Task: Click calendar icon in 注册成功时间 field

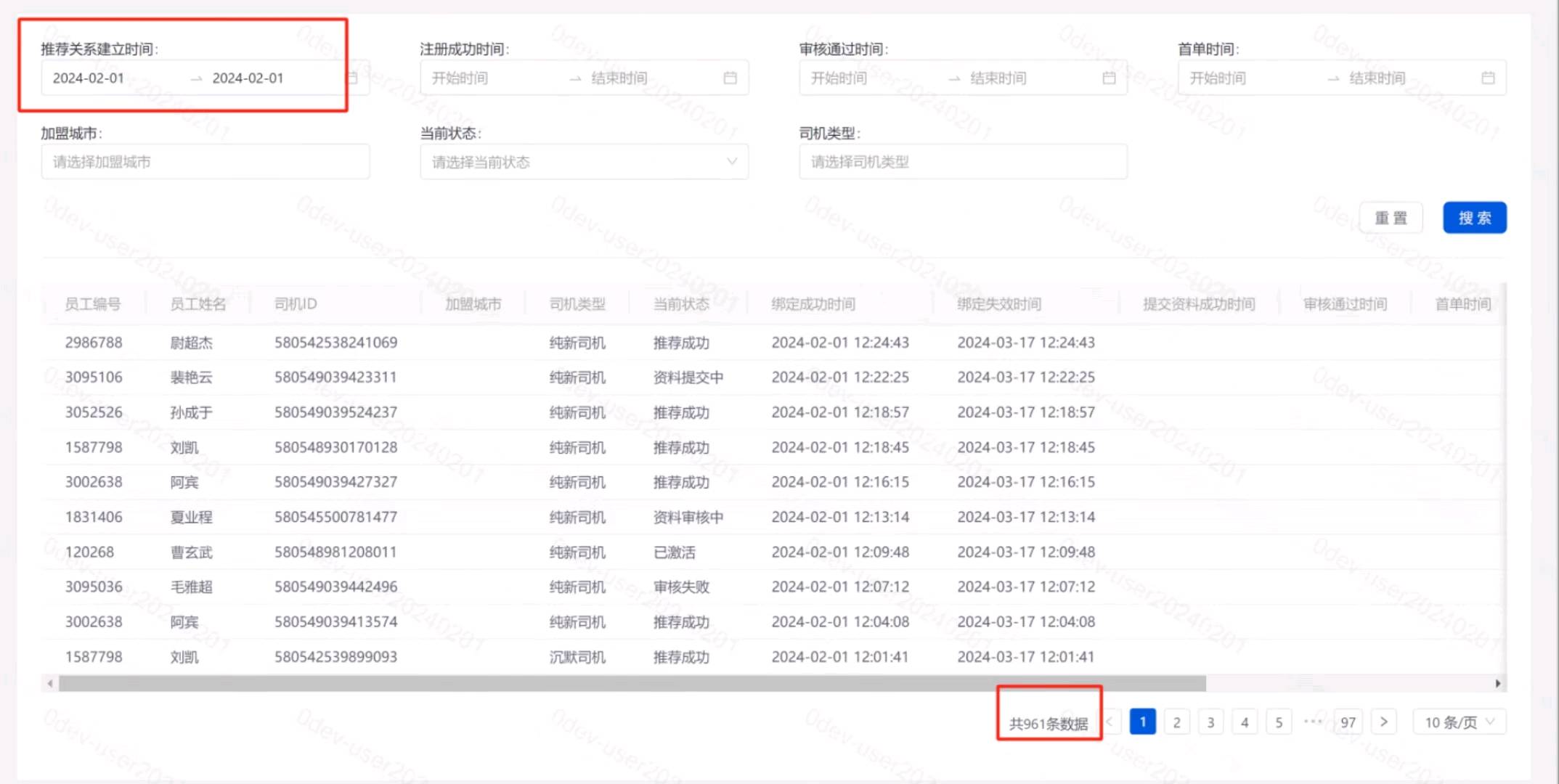Action: pos(730,78)
